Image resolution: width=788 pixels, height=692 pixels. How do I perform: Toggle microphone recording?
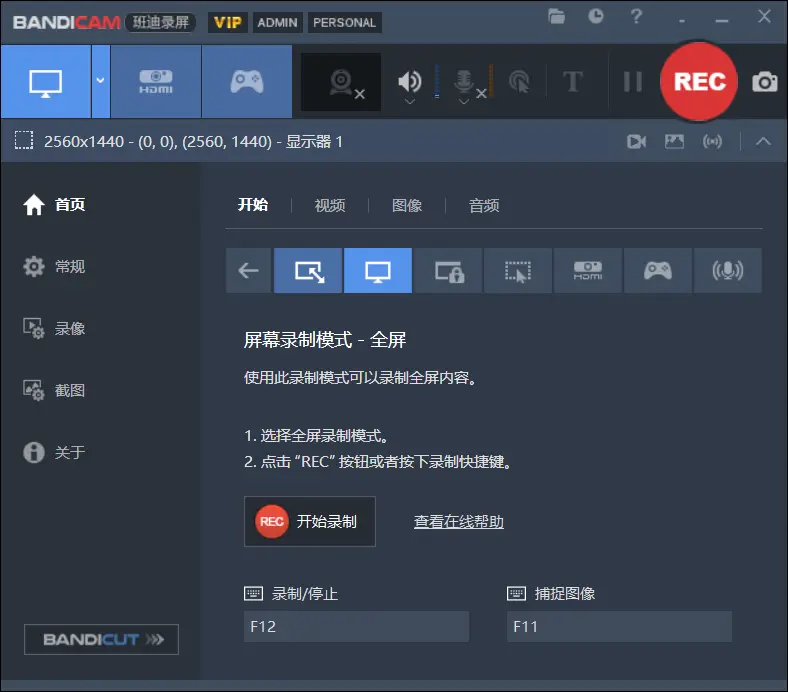click(x=464, y=80)
